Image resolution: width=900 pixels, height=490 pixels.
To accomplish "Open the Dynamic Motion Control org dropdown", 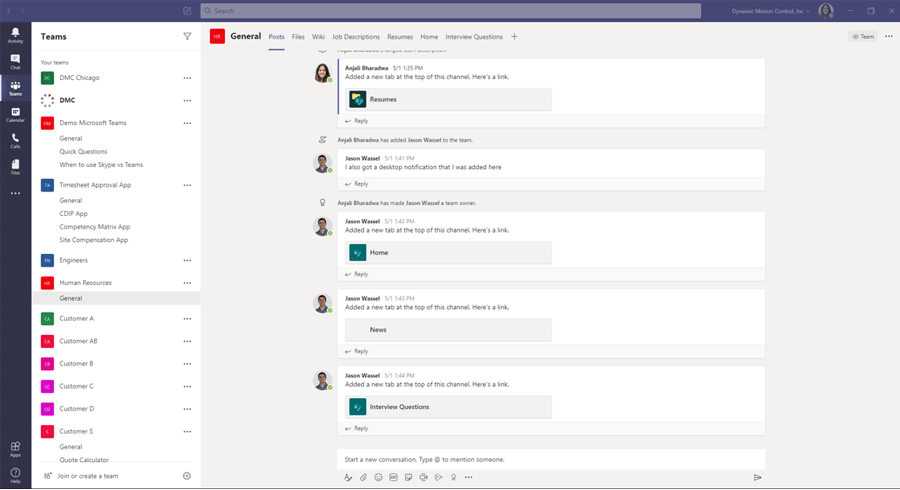I will [770, 11].
